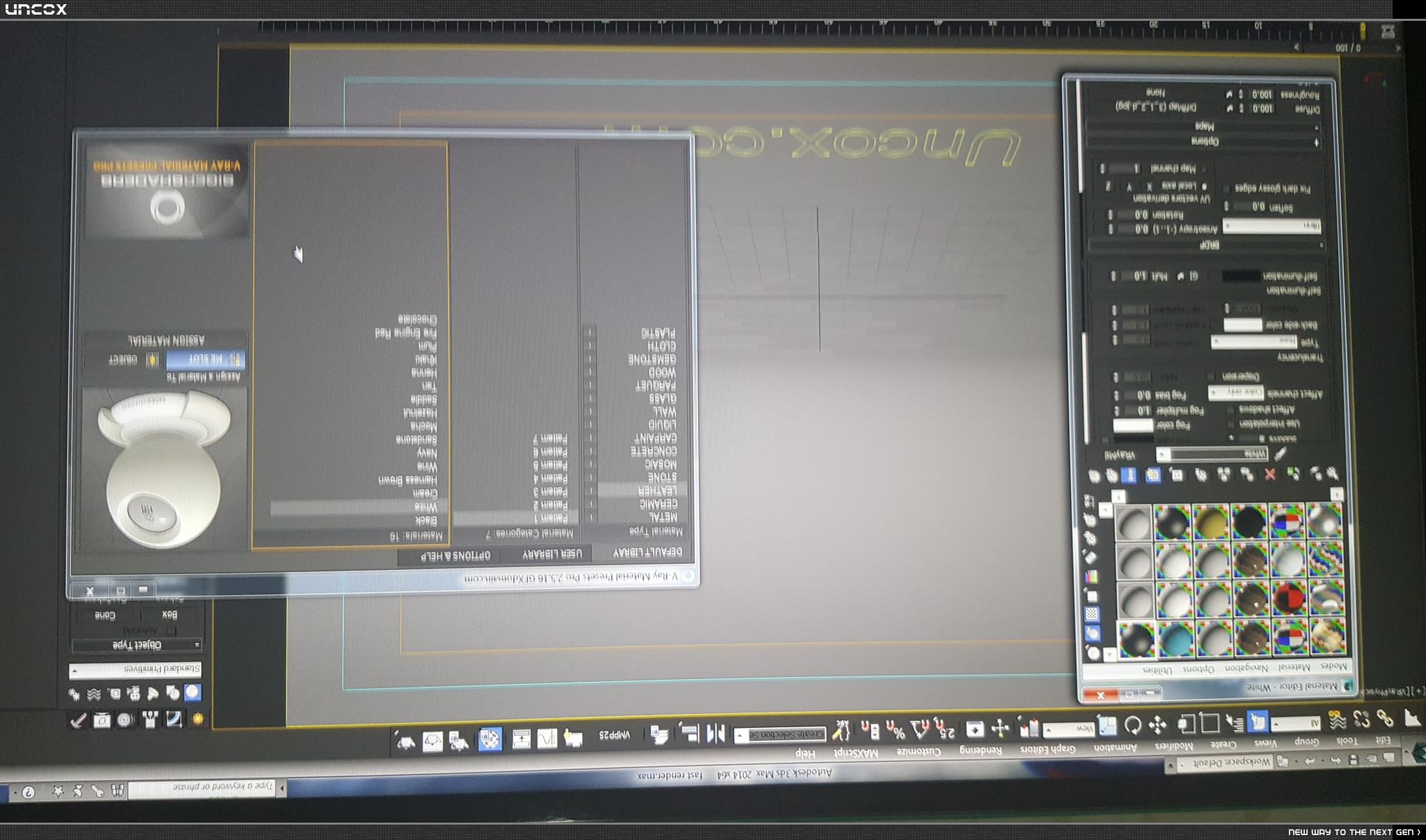Open Material Editor via highlighted toolbar icon

[490, 739]
